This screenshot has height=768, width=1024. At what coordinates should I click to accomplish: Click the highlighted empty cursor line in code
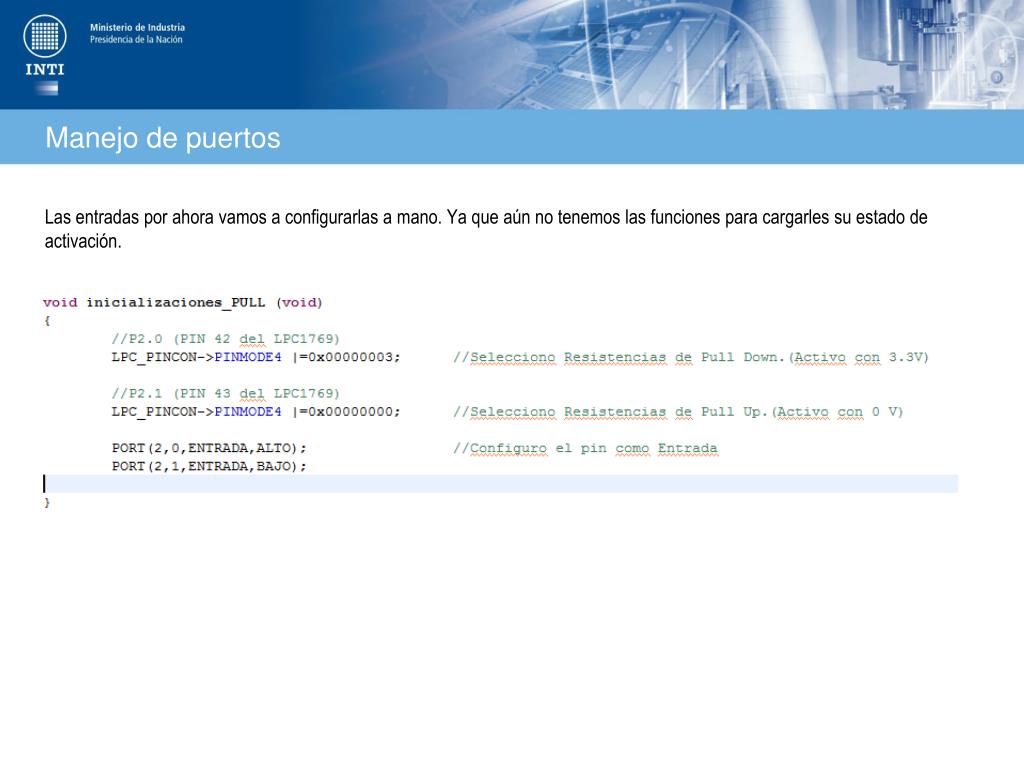click(500, 484)
